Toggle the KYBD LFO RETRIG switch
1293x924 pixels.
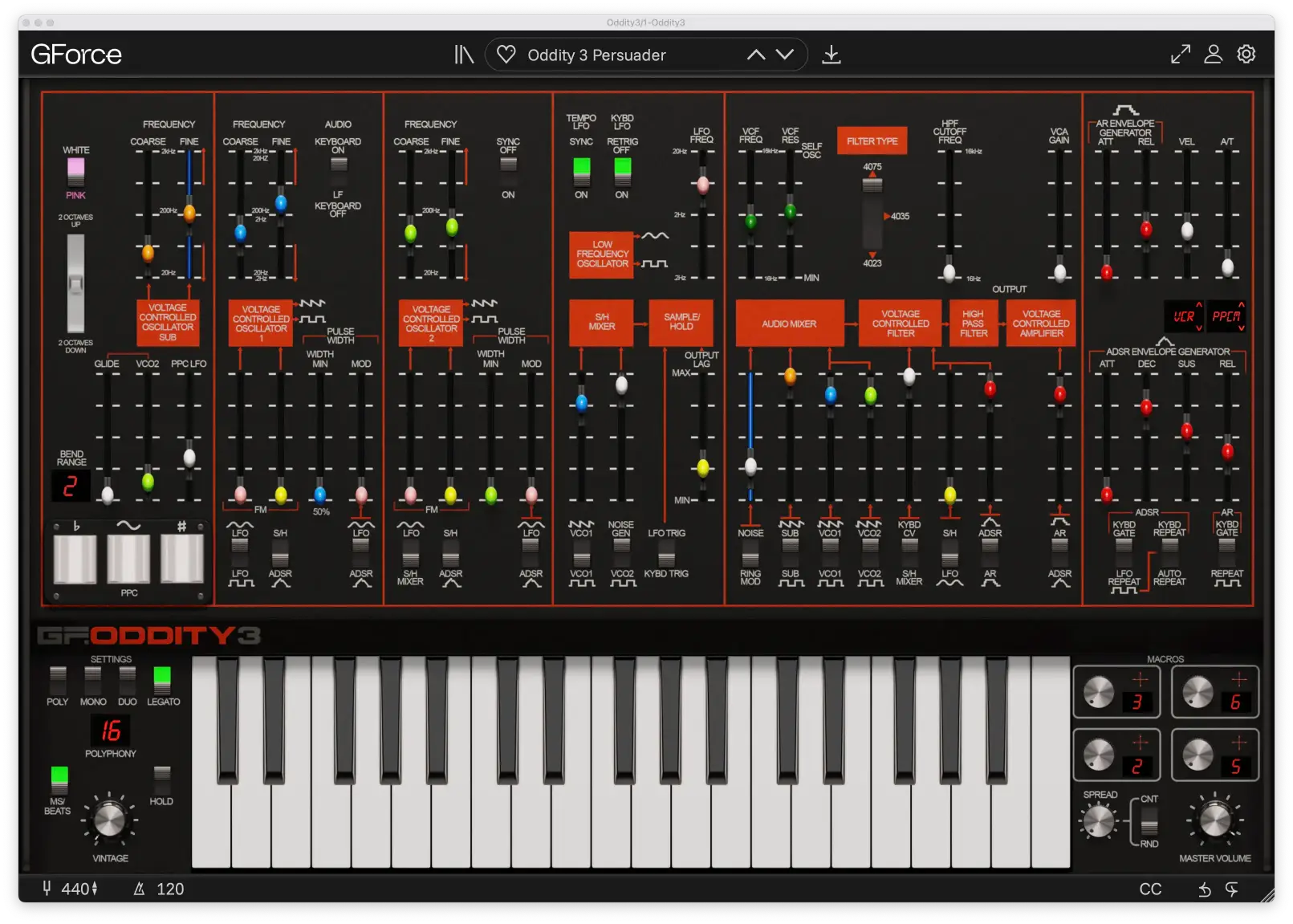coord(622,171)
